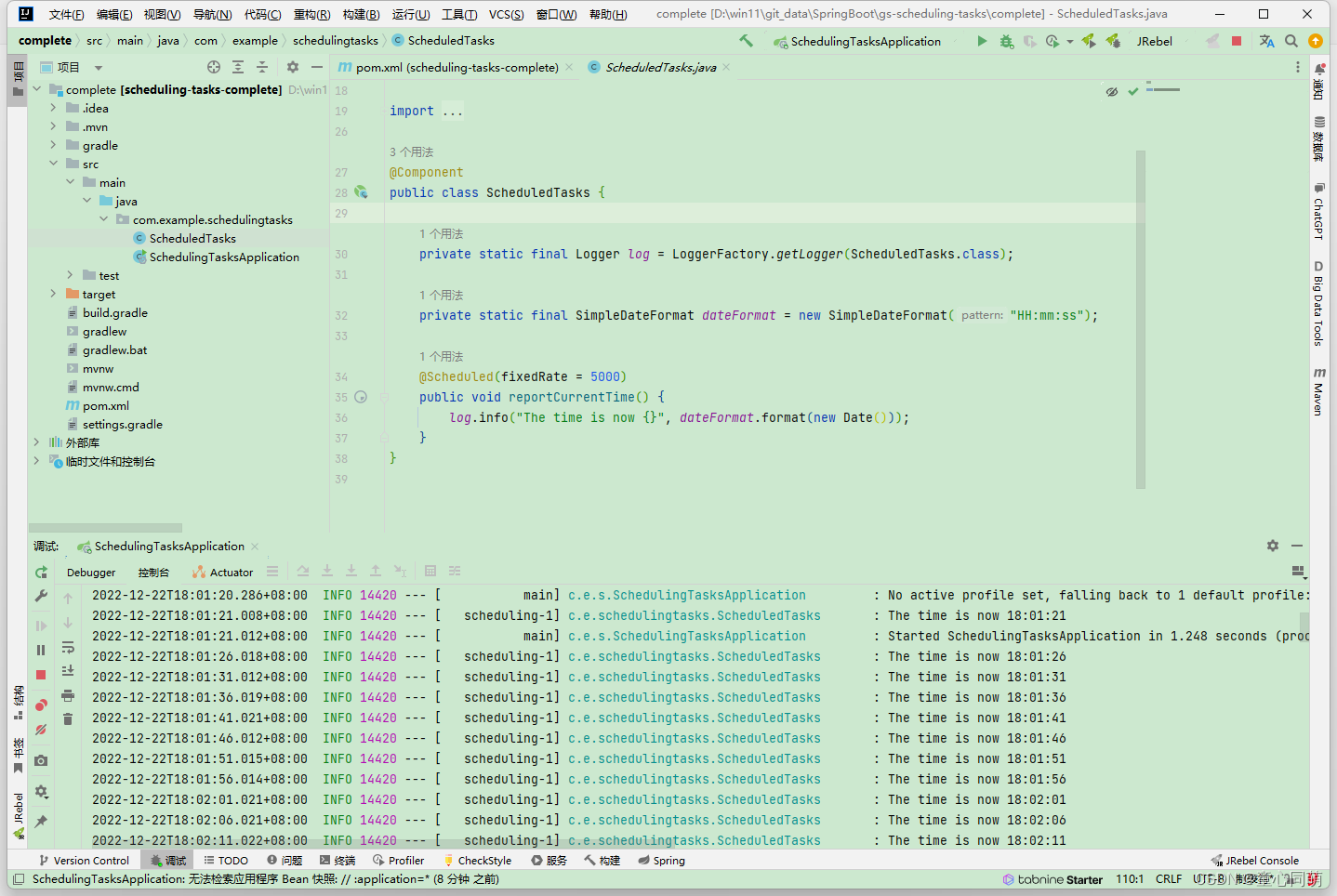
Task: Open the JRebel Console panel
Action: click(x=1254, y=860)
